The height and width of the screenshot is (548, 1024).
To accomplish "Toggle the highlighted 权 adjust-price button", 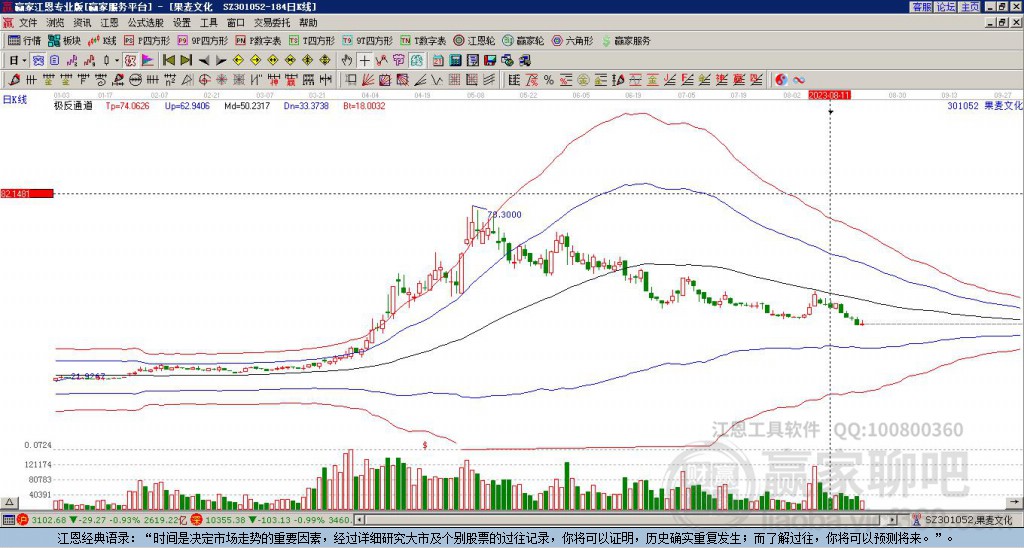I will [x=130, y=60].
